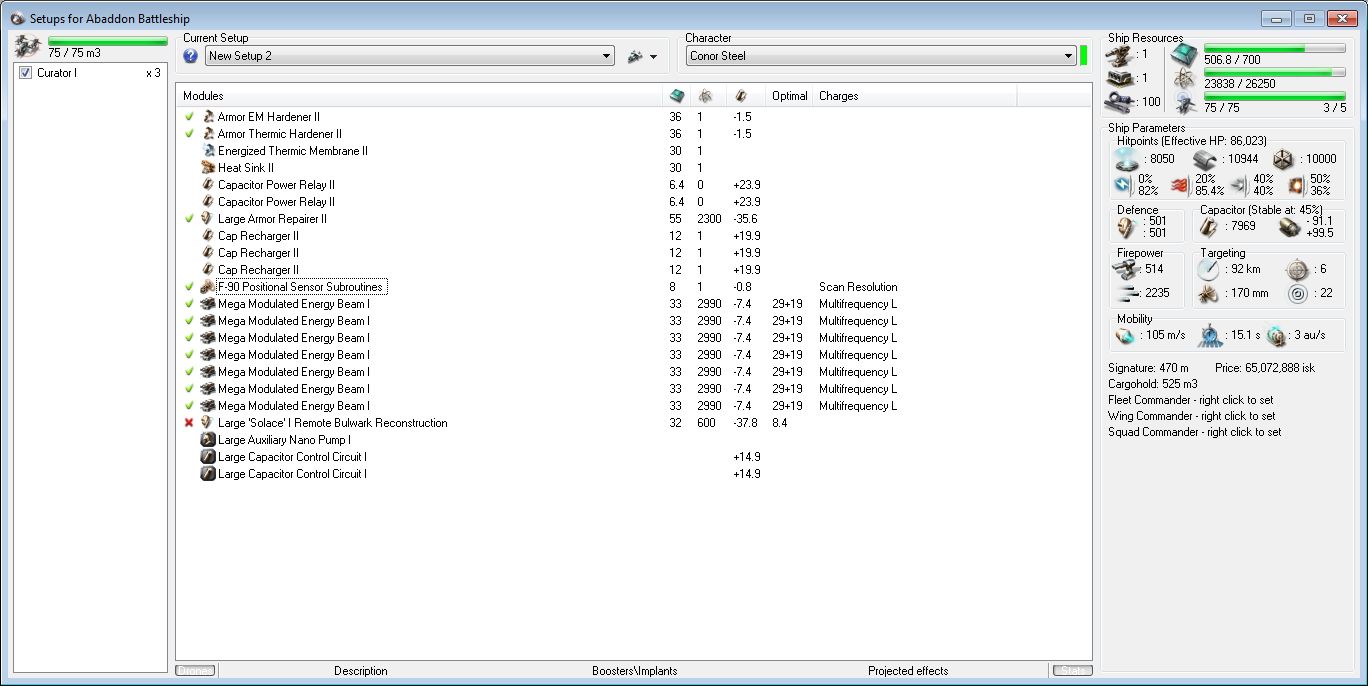Viewport: 1368px width, 686px height.
Task: Click the launcher hardpoints icon in Ship Resources
Action: [1120, 78]
